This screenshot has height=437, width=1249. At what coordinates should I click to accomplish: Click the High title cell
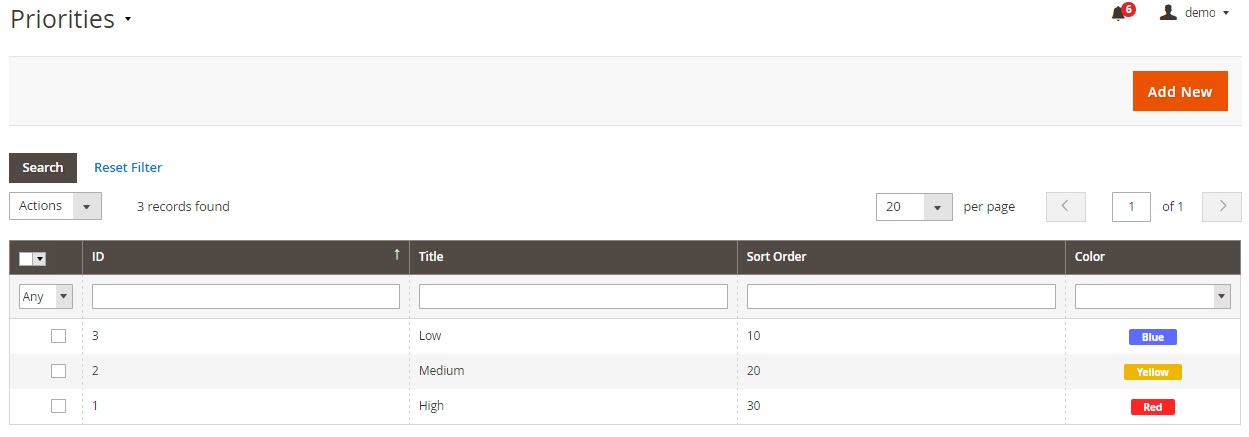tap(574, 406)
